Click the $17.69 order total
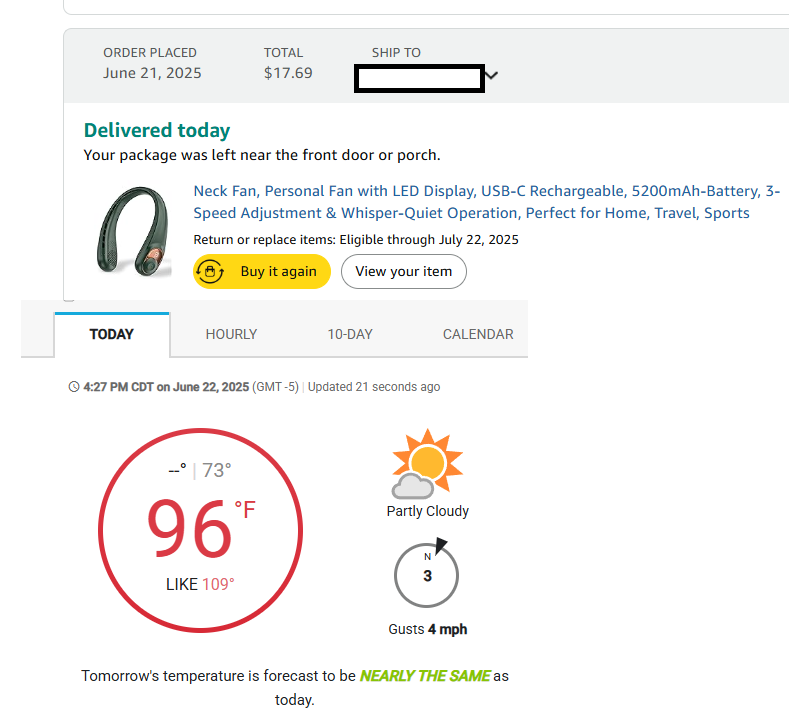 tap(288, 73)
